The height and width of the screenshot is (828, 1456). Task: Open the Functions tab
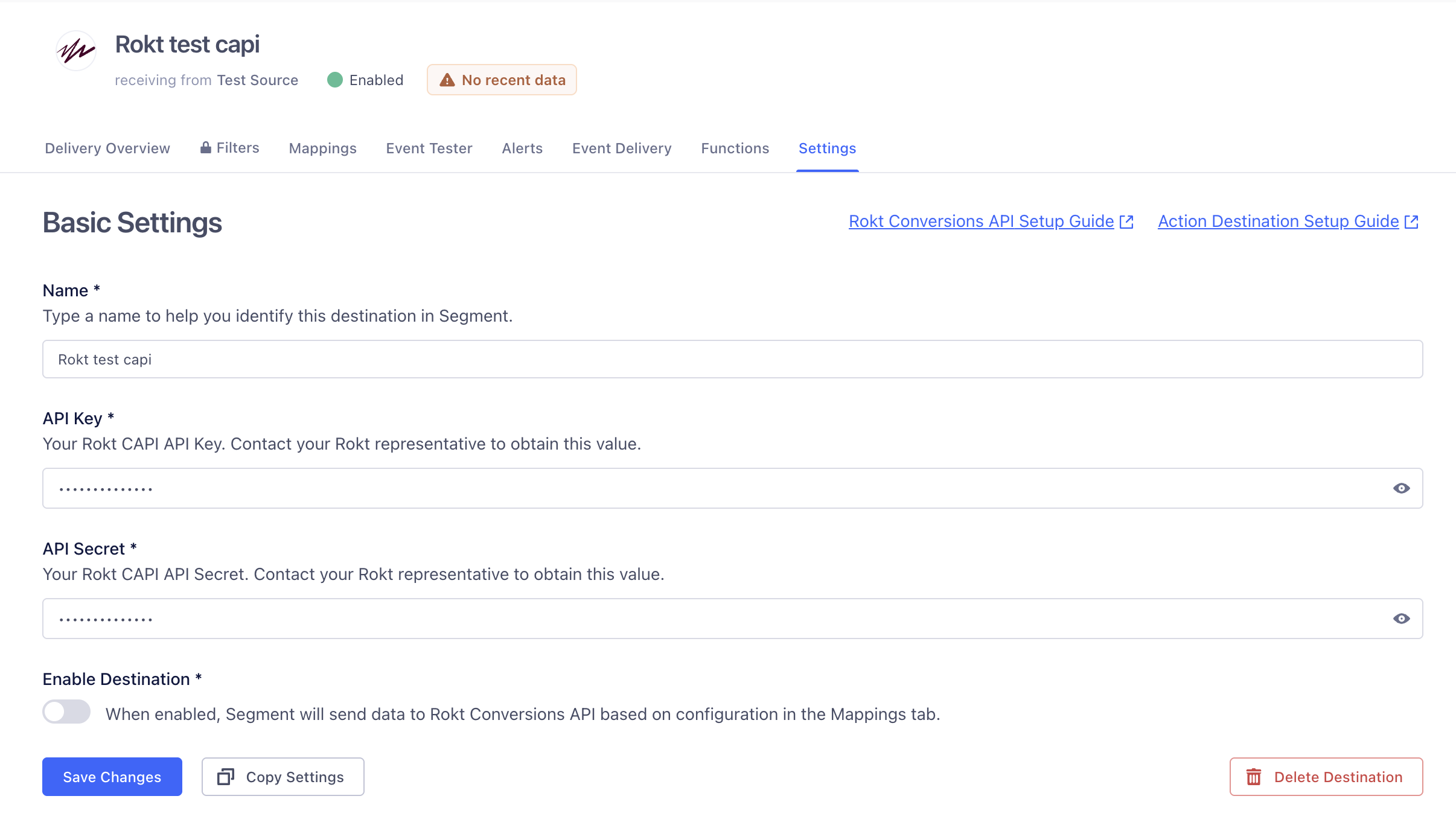pyautogui.click(x=735, y=148)
